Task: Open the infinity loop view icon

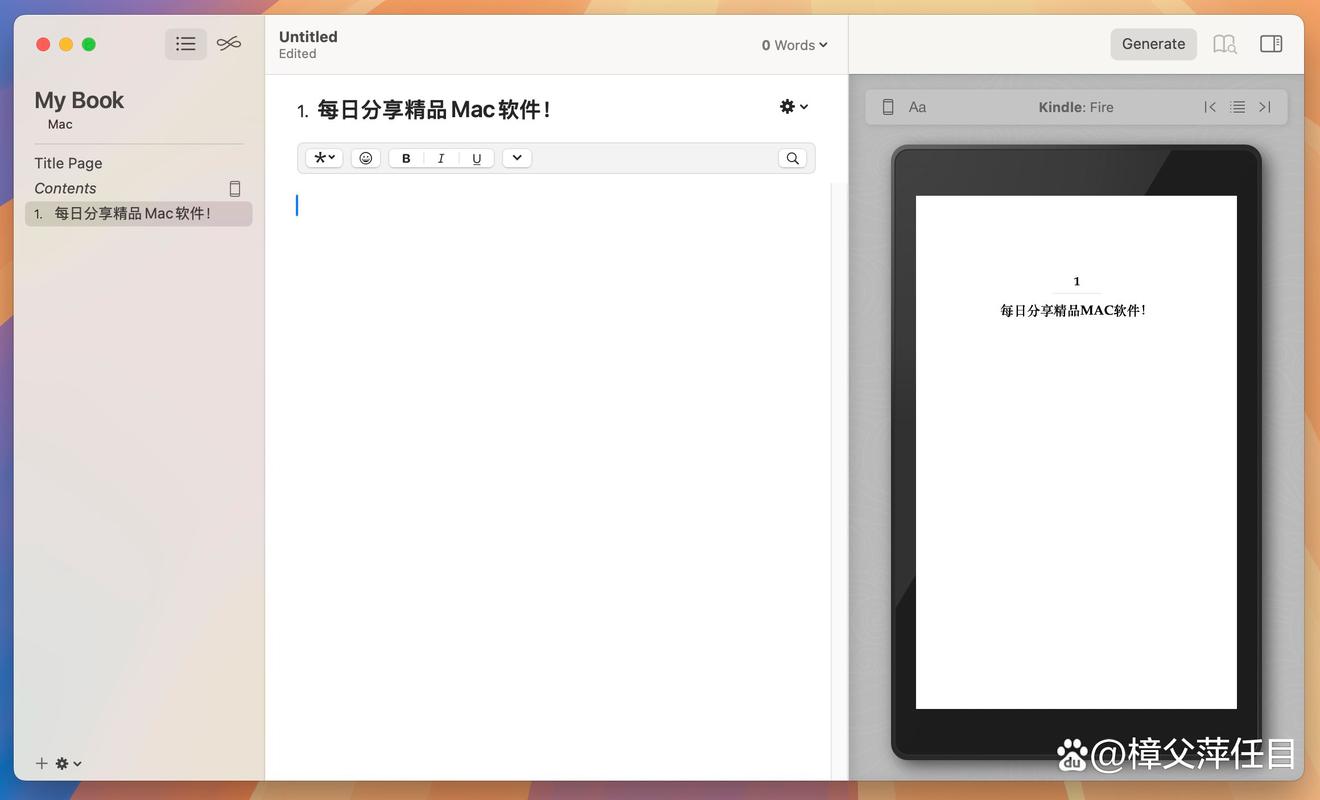Action: click(229, 44)
